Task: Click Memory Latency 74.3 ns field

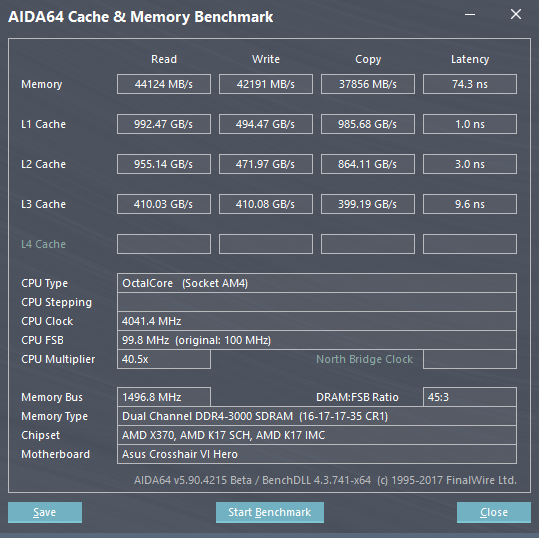Action: click(x=470, y=84)
